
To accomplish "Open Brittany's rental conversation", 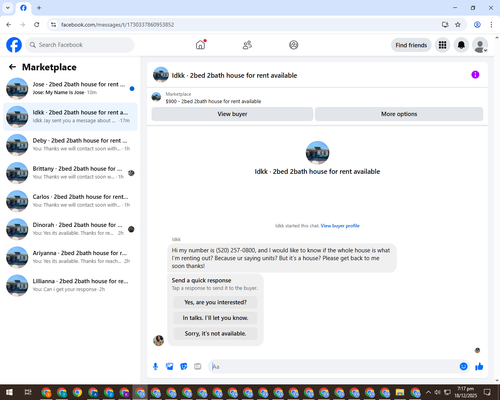I will click(x=70, y=173).
